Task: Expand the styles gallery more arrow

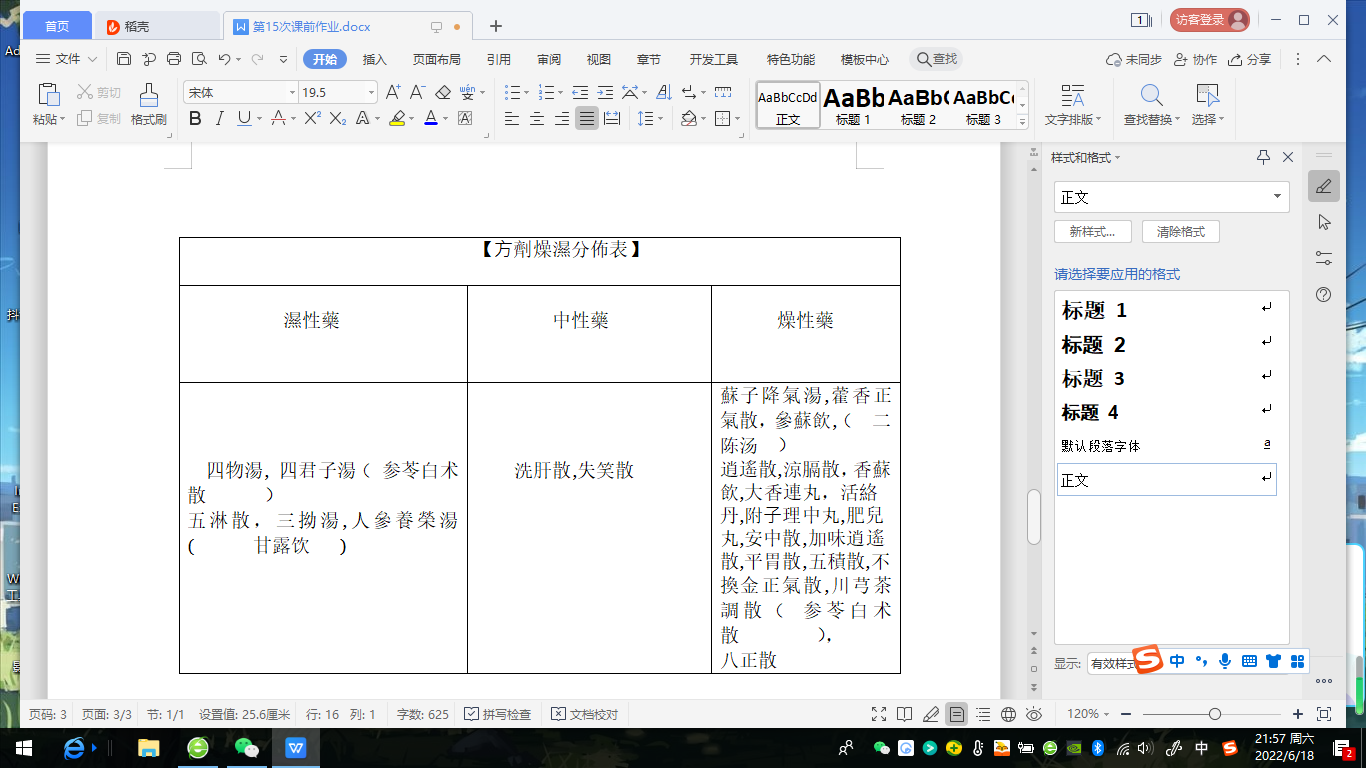Action: [x=1022, y=123]
